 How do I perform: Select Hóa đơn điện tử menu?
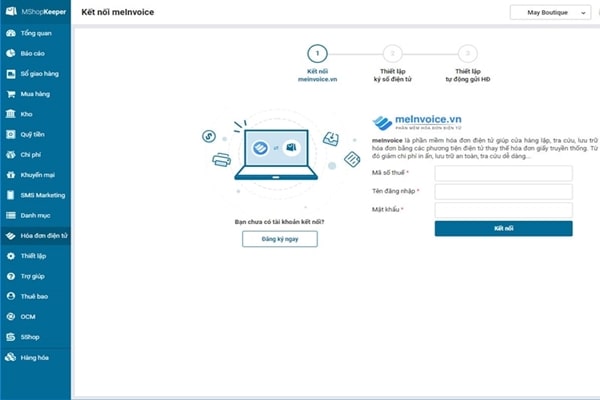click(x=35, y=236)
